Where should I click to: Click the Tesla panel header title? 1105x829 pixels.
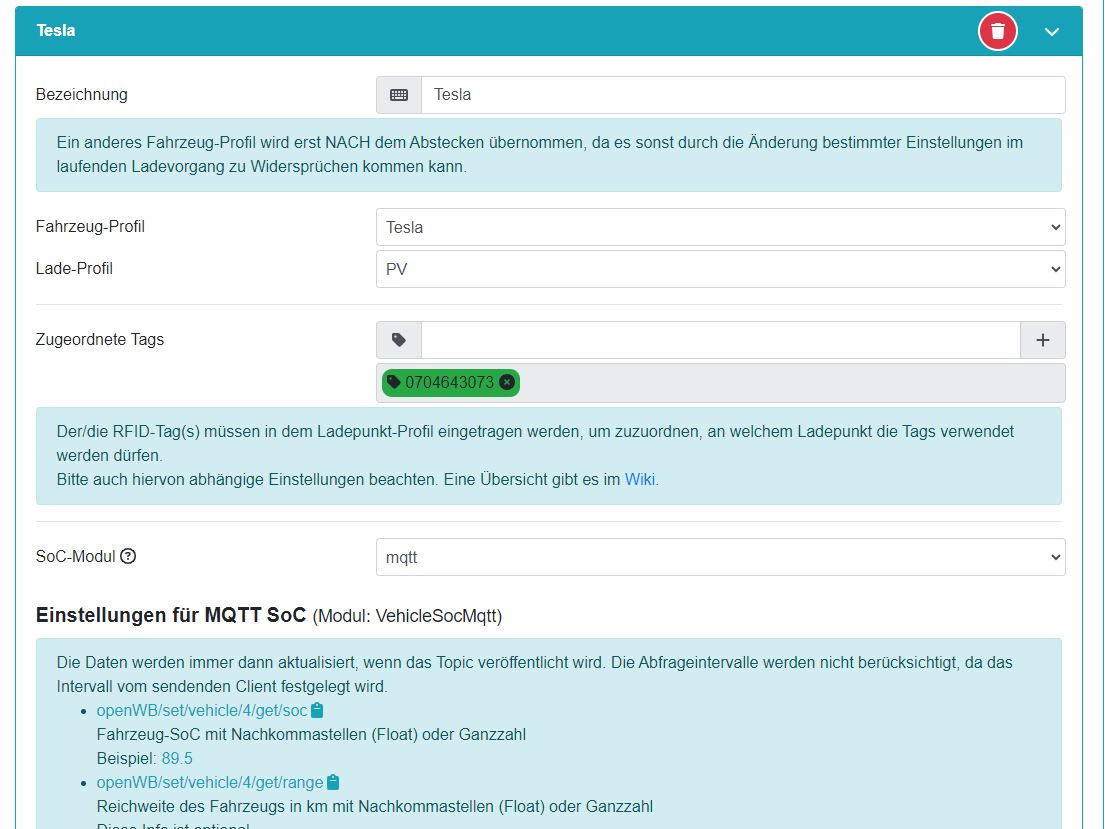[56, 30]
